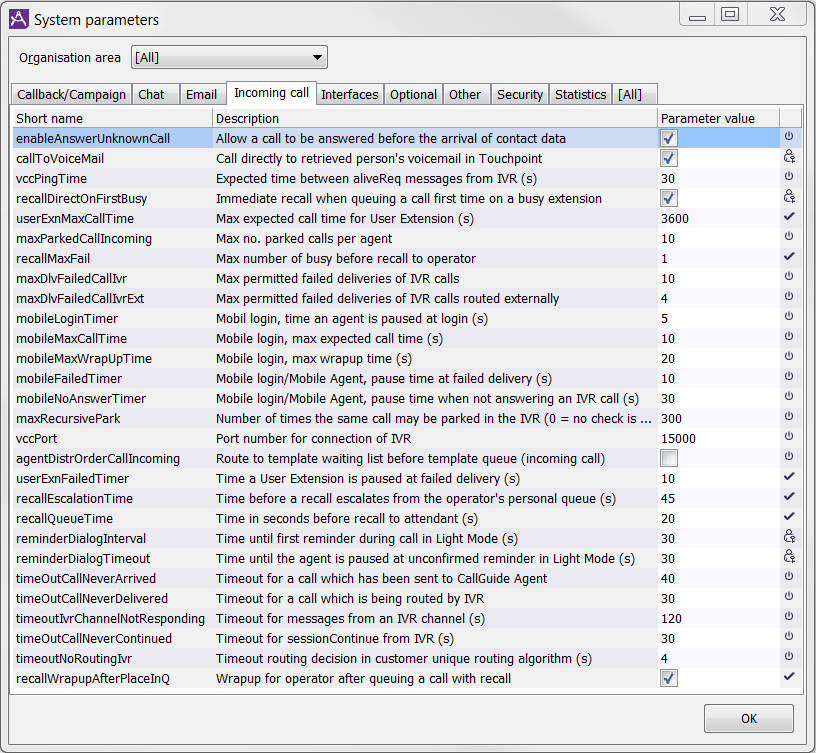Click the System parameters window logo icon

(19, 19)
